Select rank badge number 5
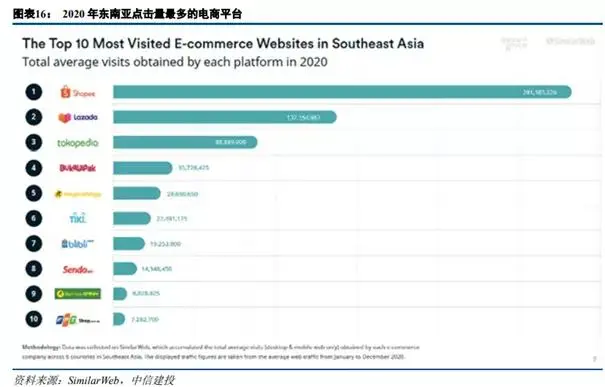 click(x=34, y=193)
